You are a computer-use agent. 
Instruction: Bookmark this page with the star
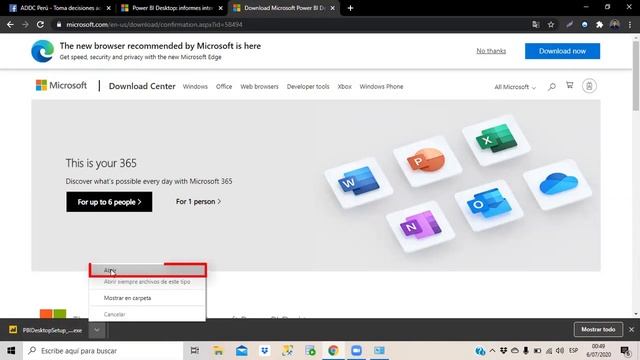(x=551, y=24)
